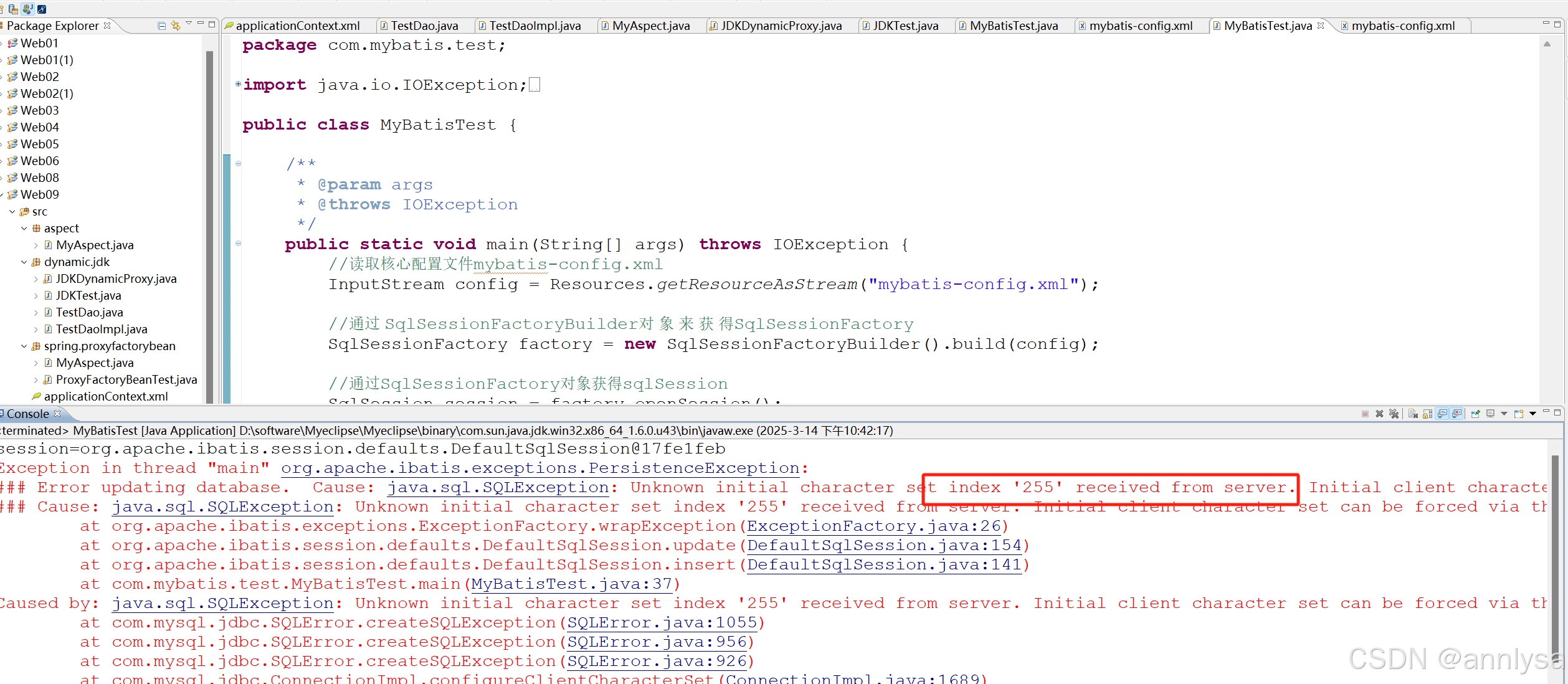Open the Package Explorer view menu

[x=188, y=26]
